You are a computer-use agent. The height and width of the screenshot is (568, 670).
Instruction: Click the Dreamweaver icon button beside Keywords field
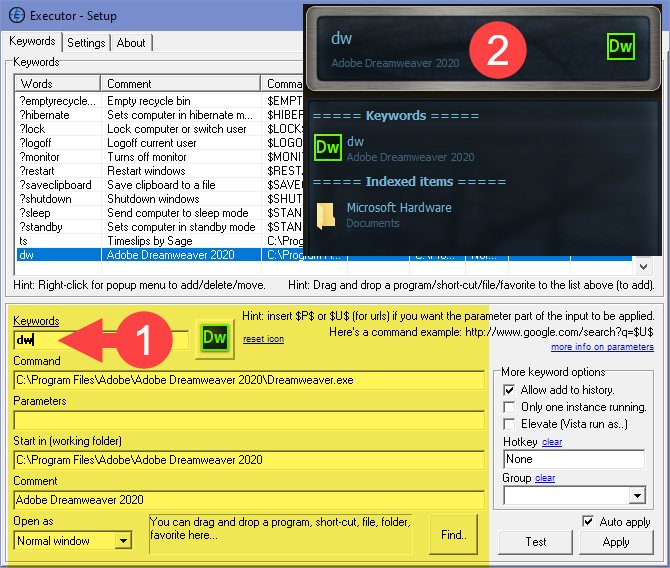click(x=215, y=338)
